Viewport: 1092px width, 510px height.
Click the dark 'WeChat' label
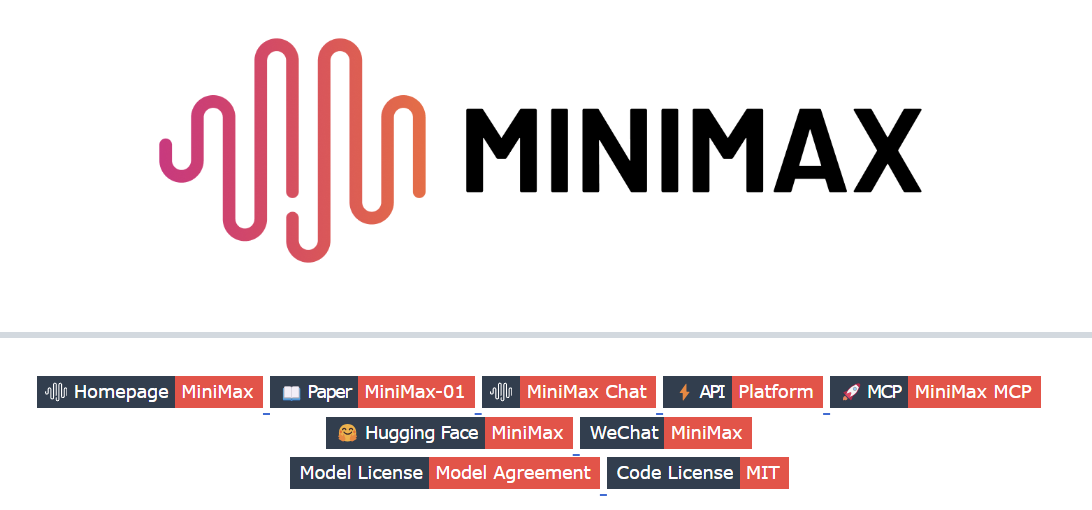[622, 433]
